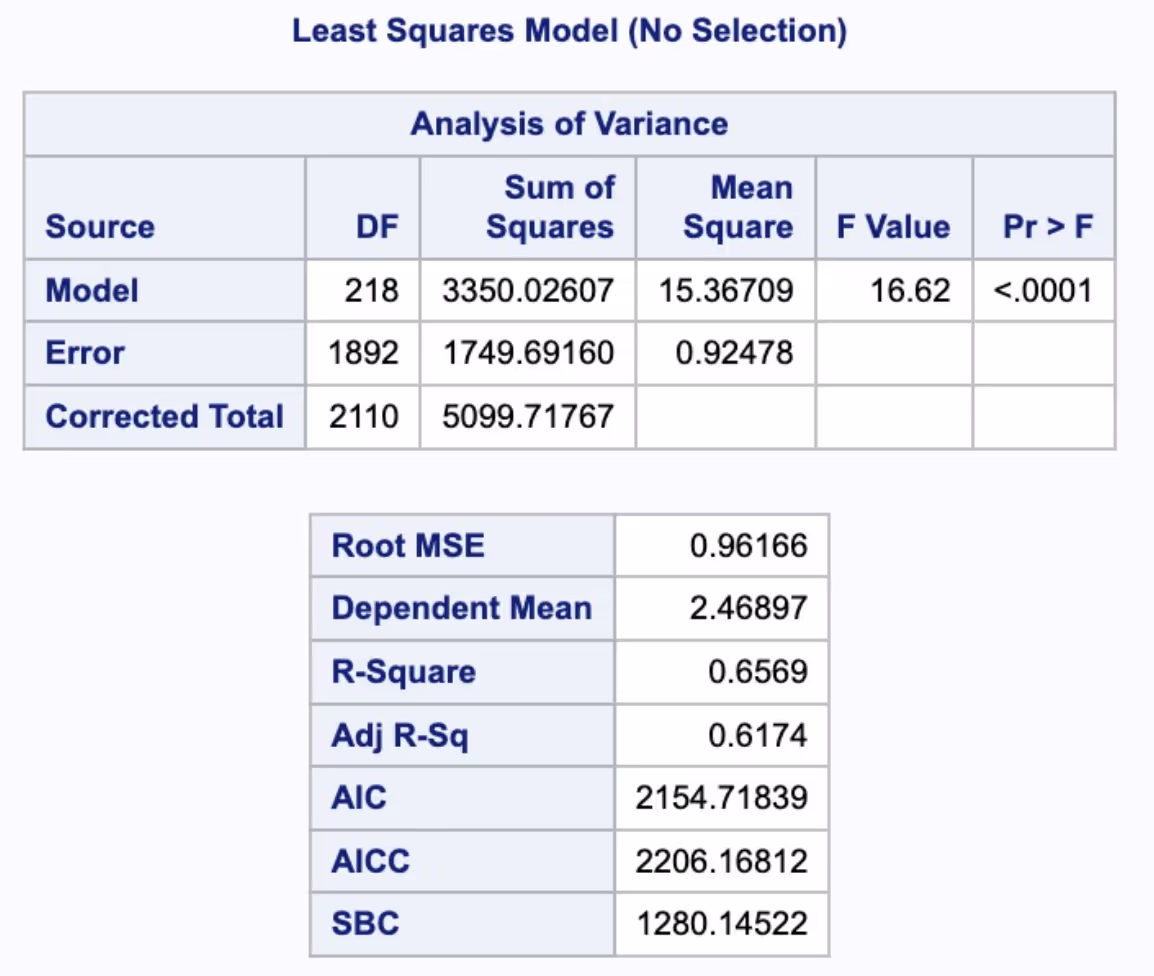Click the AICC value 2206.16812
Image resolution: width=1154 pixels, height=976 pixels.
(722, 860)
